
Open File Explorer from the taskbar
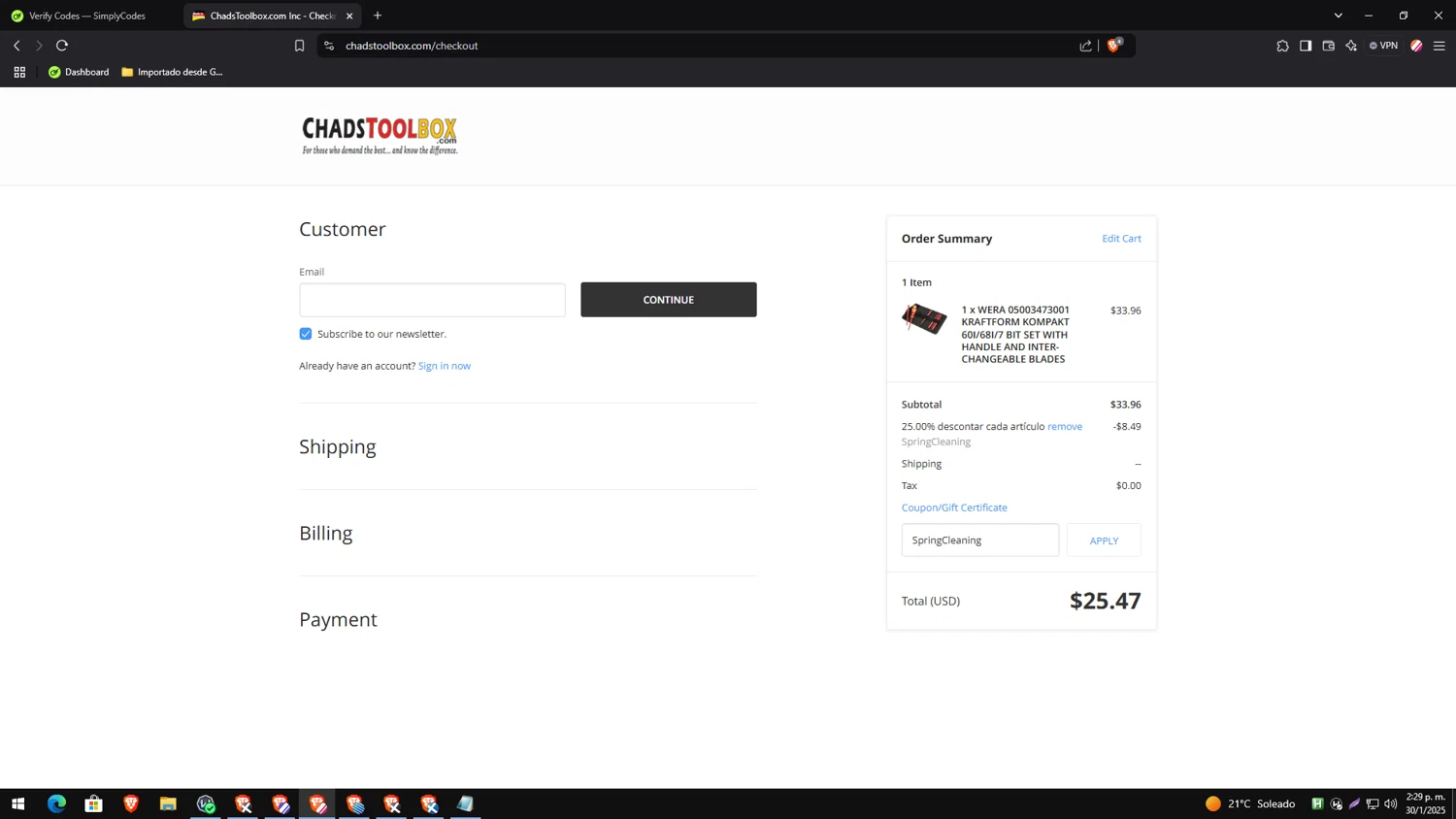click(x=168, y=803)
